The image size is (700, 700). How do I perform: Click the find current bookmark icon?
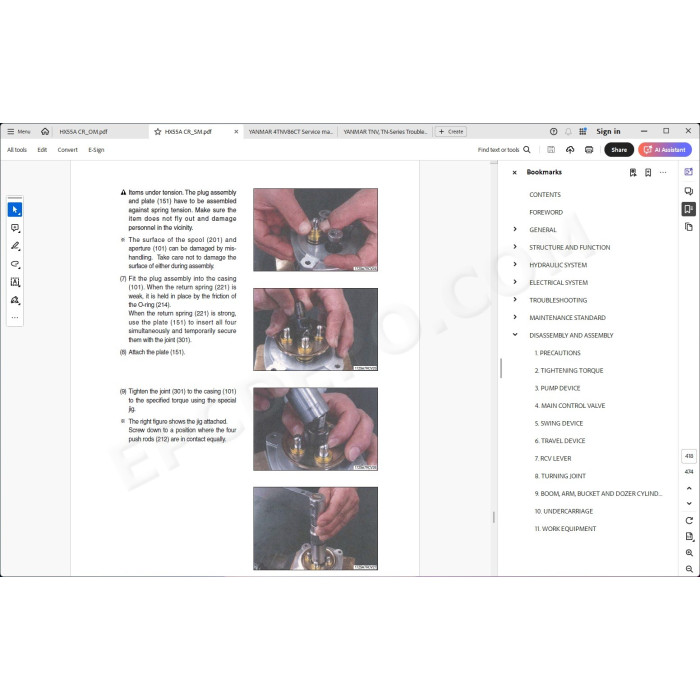(633, 172)
